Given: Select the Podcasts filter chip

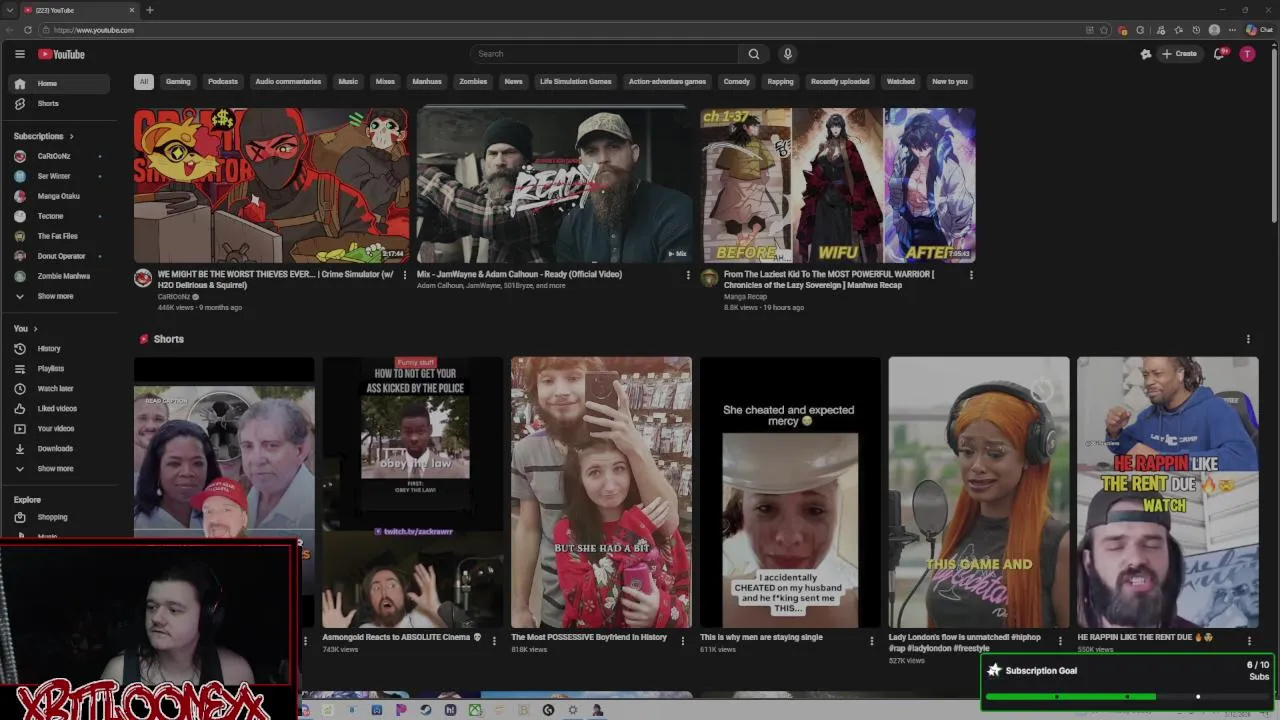Looking at the screenshot, I should click(223, 82).
